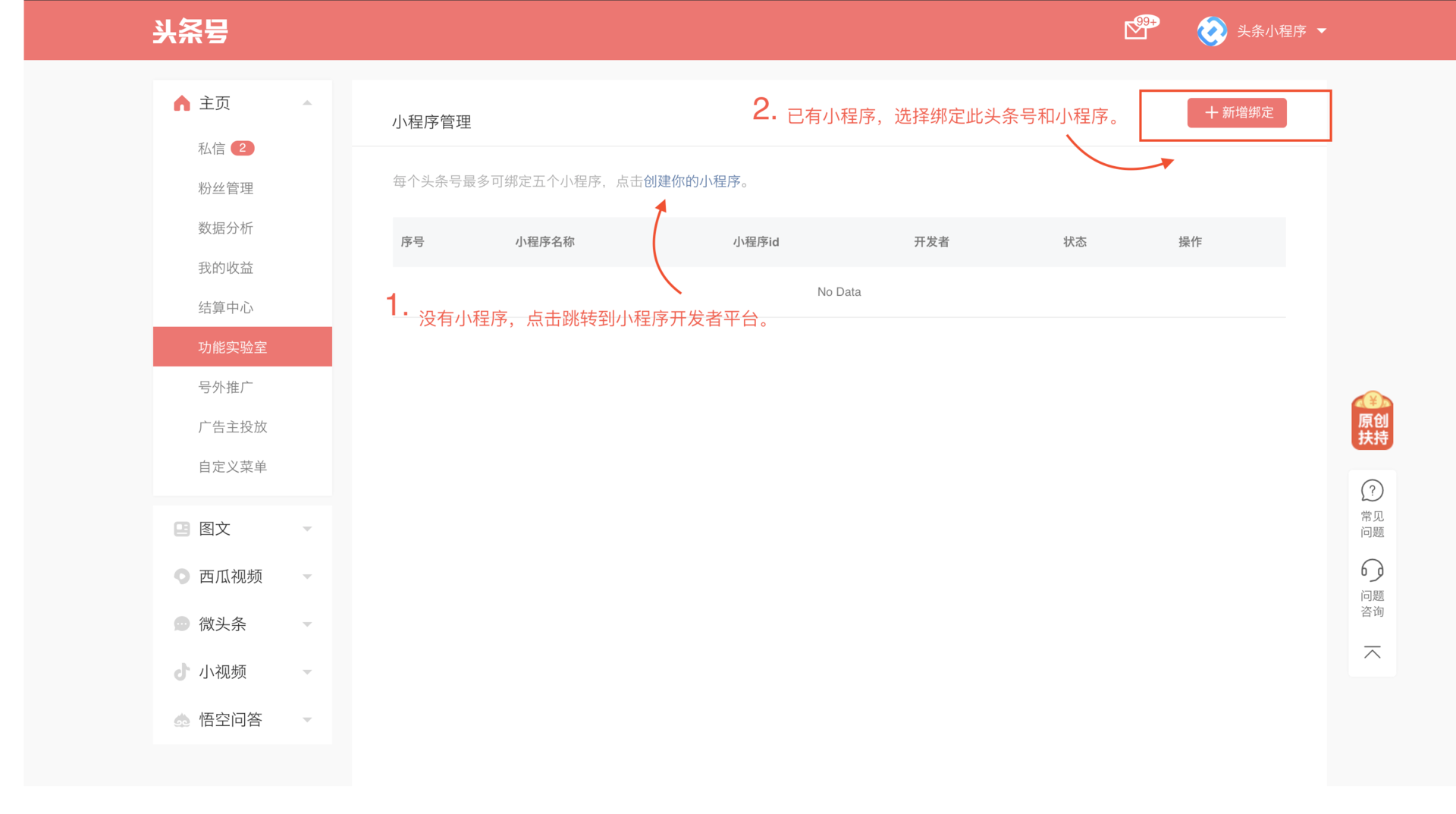Viewport: 1456px width, 814px height.
Task: Click the 状态 column header
Action: coord(1075,242)
